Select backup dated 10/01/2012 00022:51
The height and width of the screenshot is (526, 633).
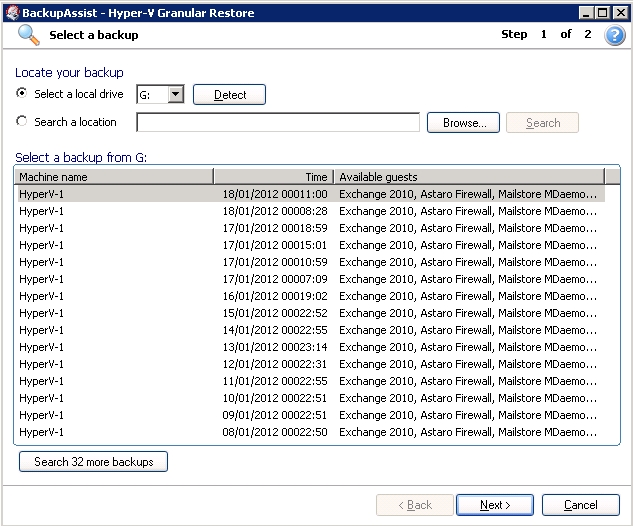(311, 398)
